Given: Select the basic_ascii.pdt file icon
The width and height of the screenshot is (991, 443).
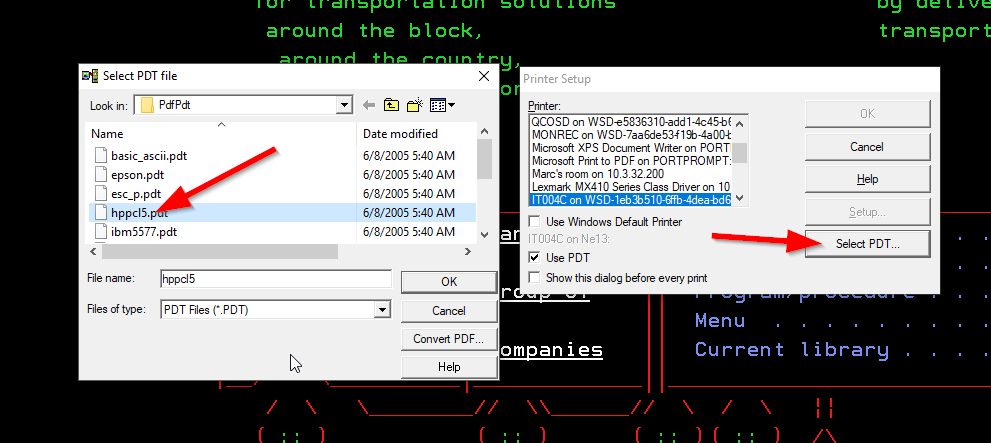Looking at the screenshot, I should [100, 155].
